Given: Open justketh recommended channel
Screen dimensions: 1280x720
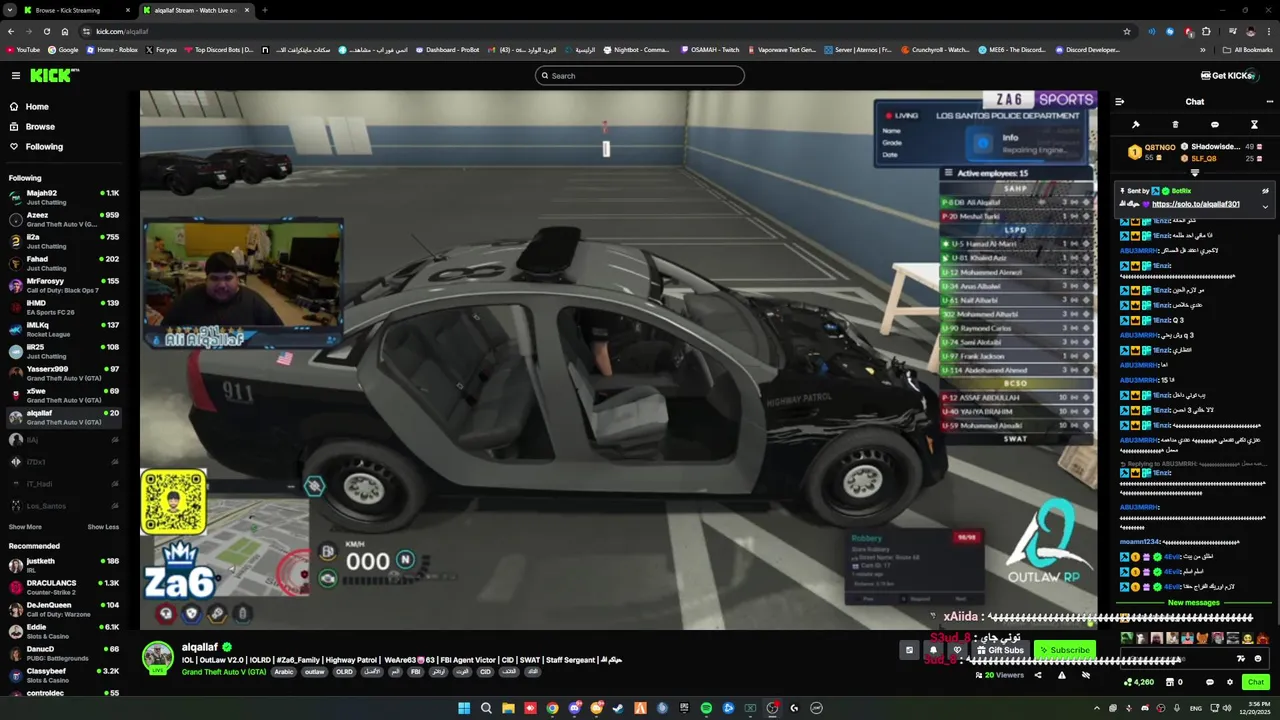Looking at the screenshot, I should (x=64, y=565).
